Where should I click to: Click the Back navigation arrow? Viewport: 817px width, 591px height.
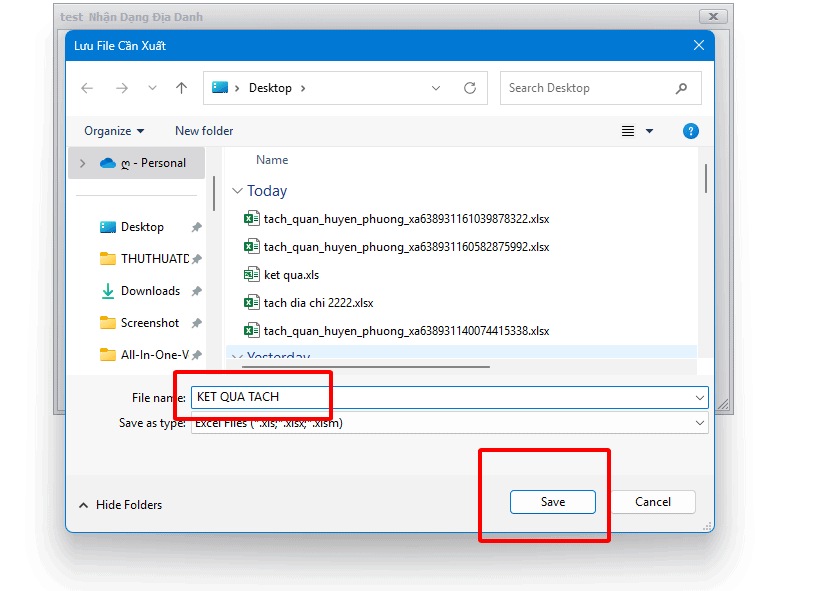(x=87, y=88)
